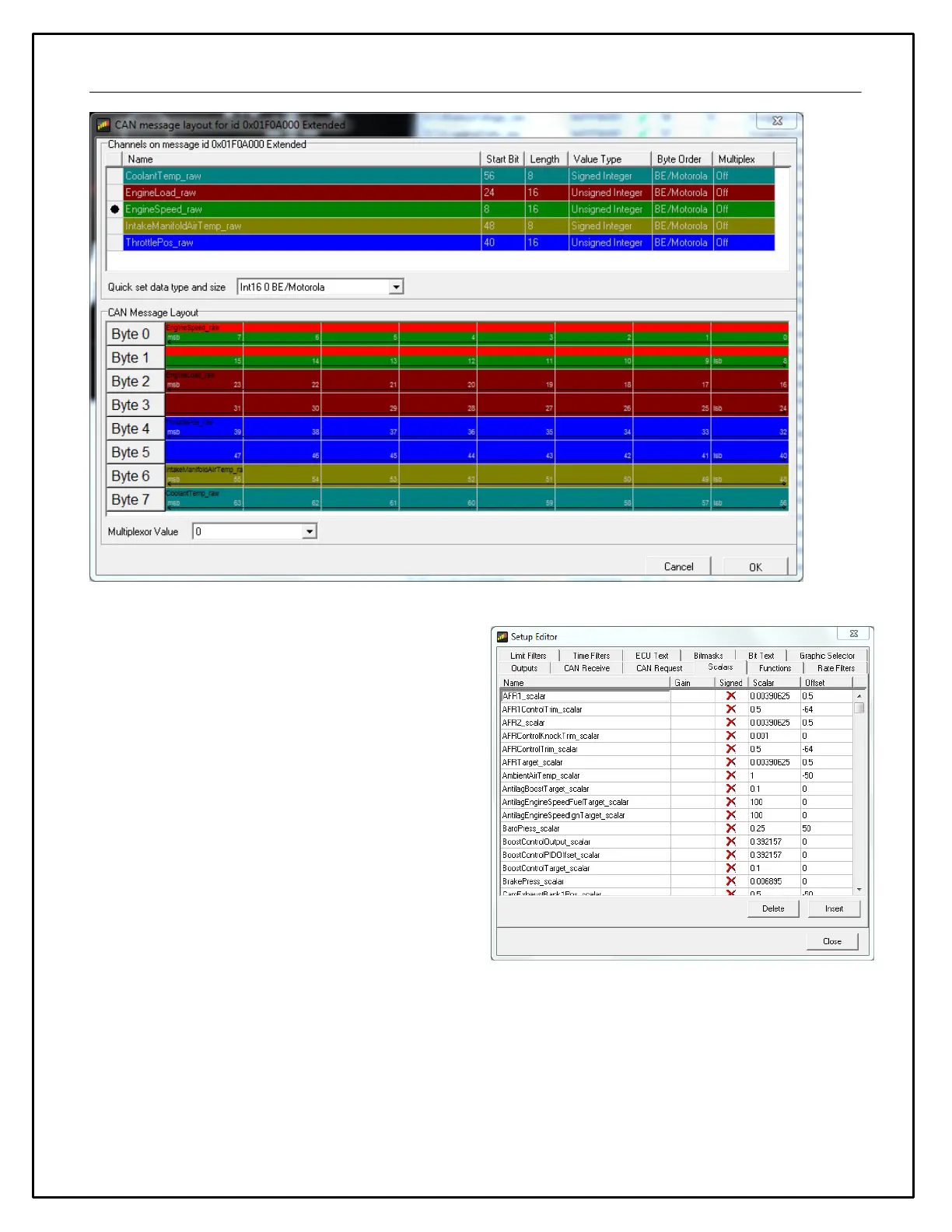Image resolution: width=952 pixels, height=1232 pixels.
Task: Click red X in BaroPress_scalar row
Action: tap(730, 828)
